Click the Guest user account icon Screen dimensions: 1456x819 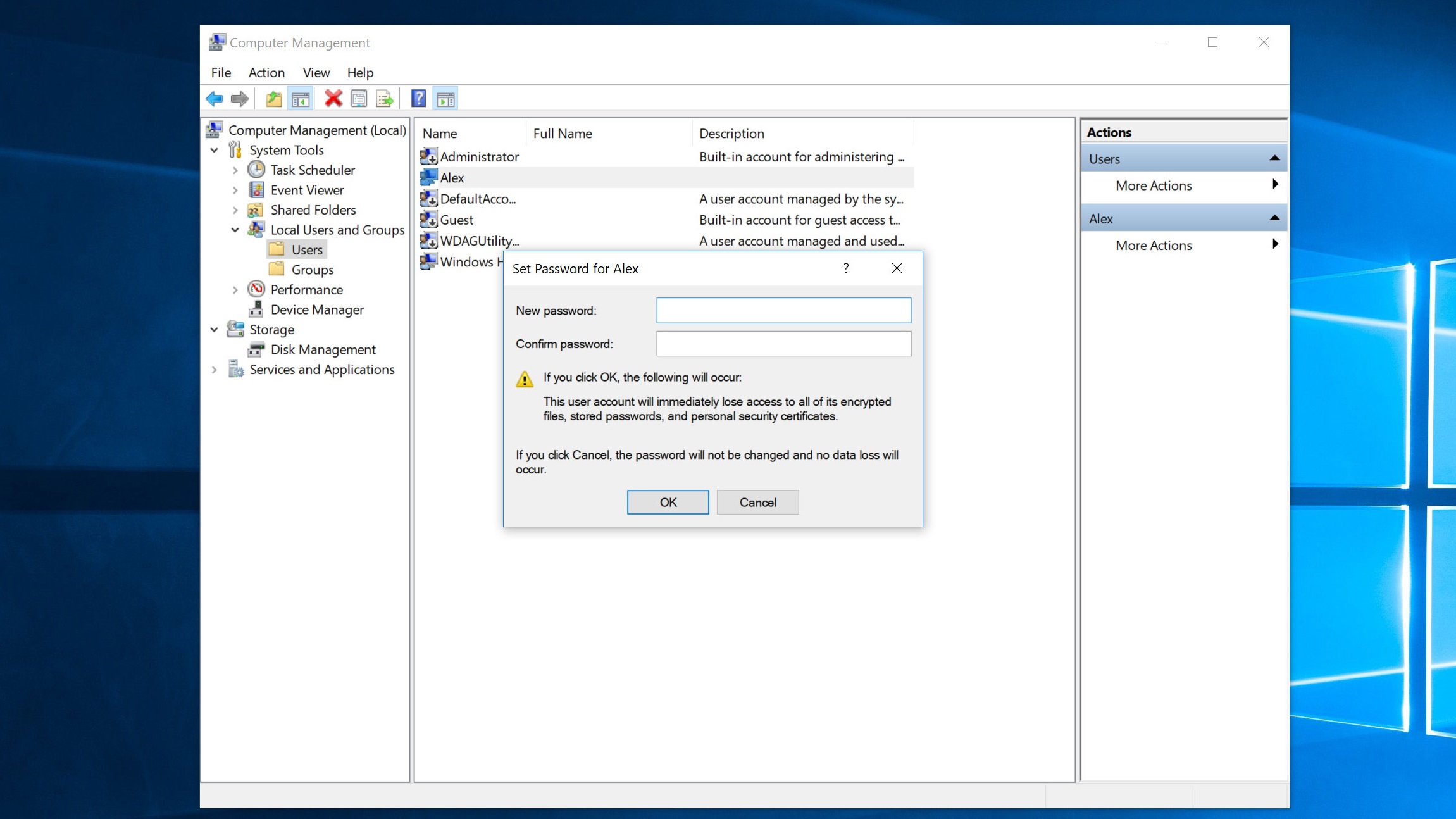pyautogui.click(x=428, y=219)
